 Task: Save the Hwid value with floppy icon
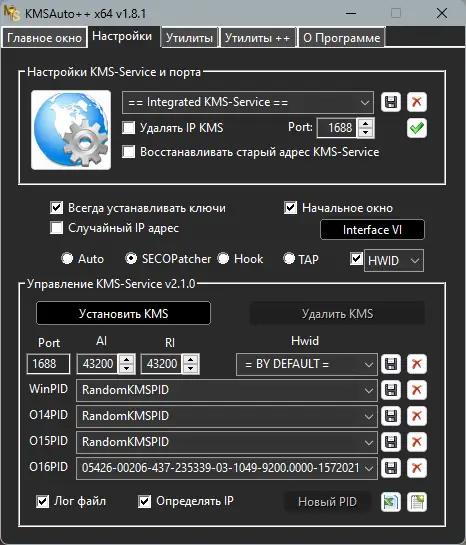pyautogui.click(x=391, y=364)
